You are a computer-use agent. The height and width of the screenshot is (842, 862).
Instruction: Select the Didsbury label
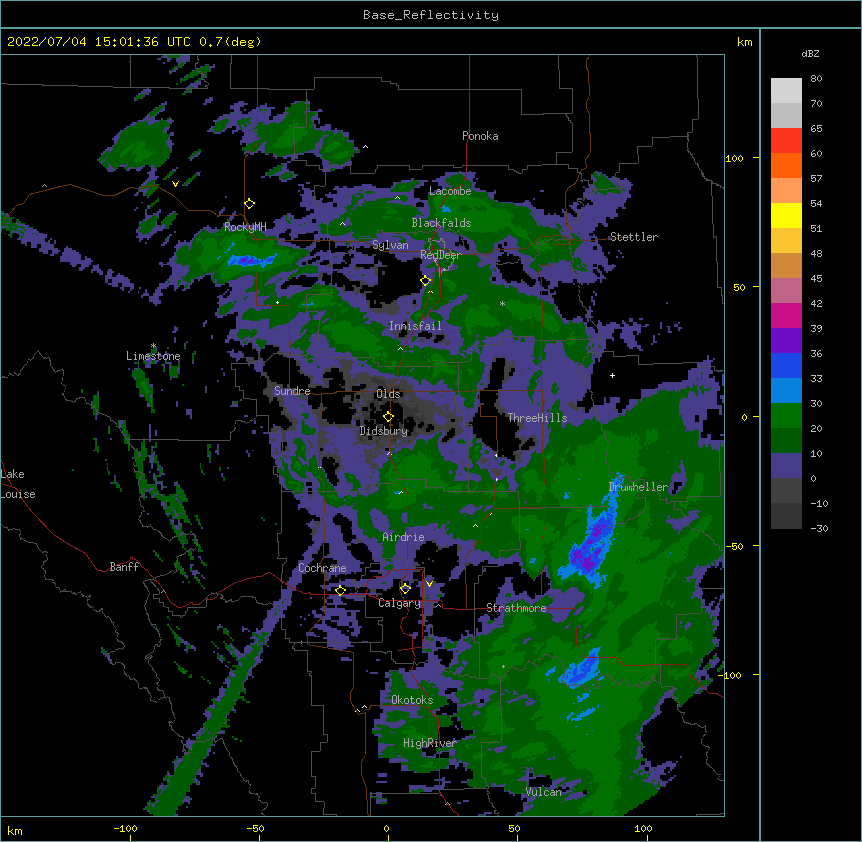[x=384, y=431]
